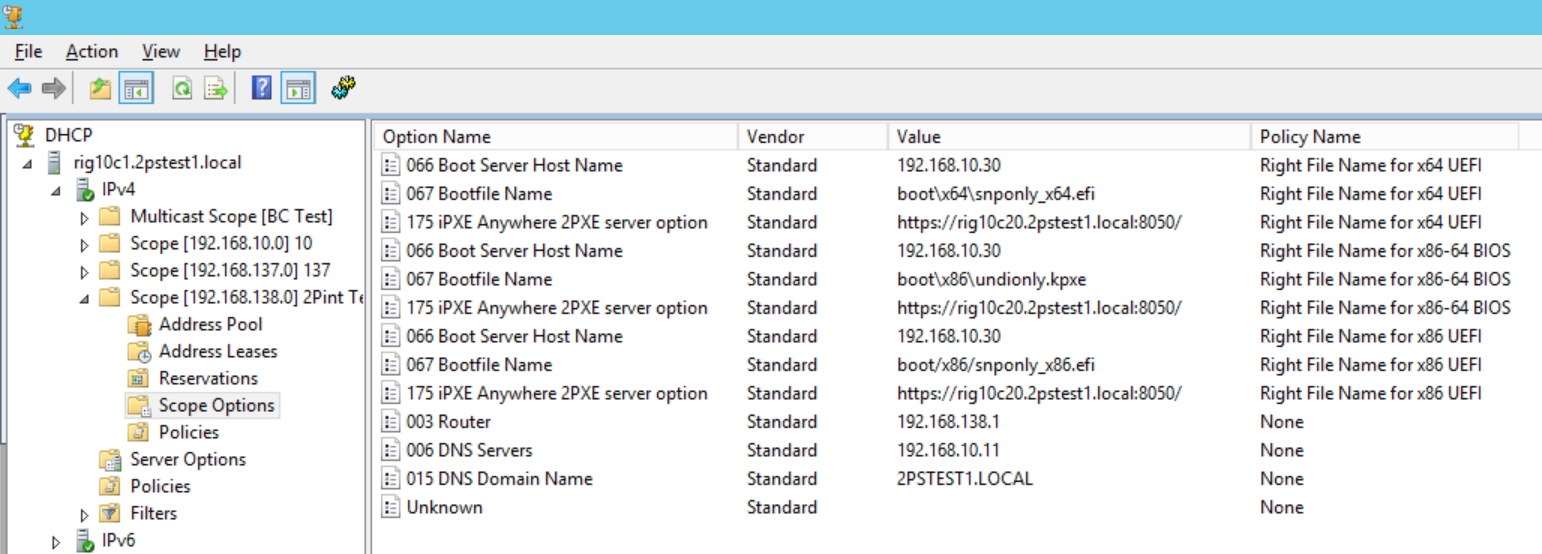Open the Action menu
Screen dimensions: 1542x554
92,52
